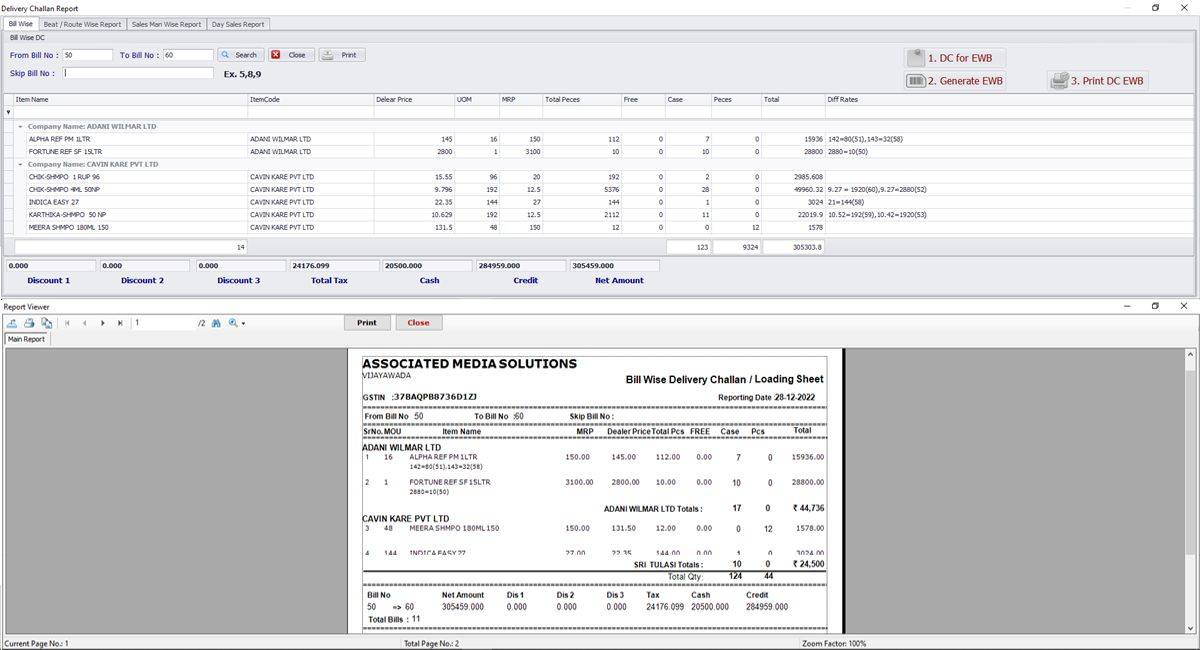Switch to Sales Man Wise Report tab

tap(167, 24)
